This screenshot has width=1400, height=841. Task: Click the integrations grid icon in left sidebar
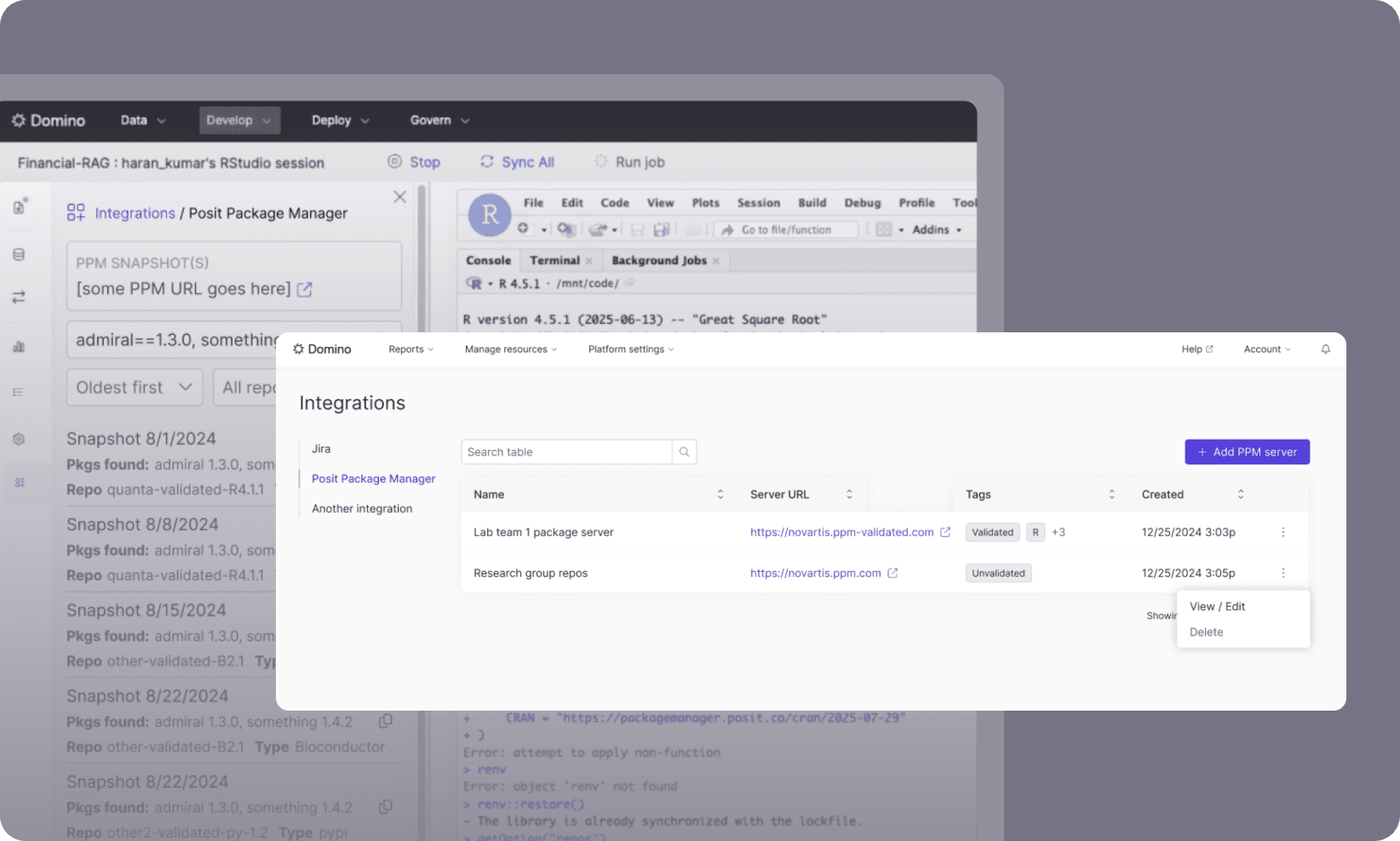tap(20, 482)
